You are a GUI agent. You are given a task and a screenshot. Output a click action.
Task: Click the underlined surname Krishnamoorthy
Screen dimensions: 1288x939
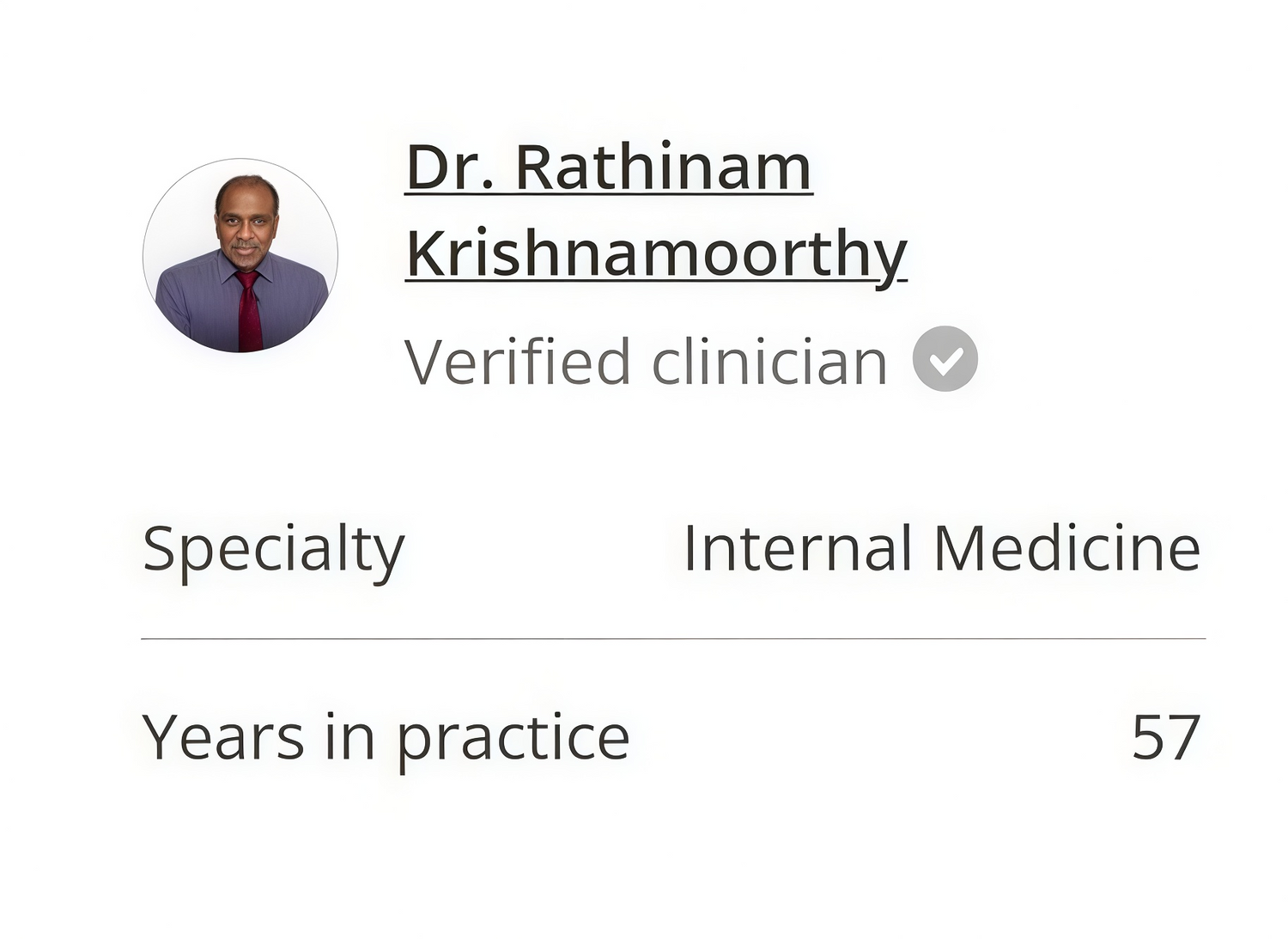(656, 253)
